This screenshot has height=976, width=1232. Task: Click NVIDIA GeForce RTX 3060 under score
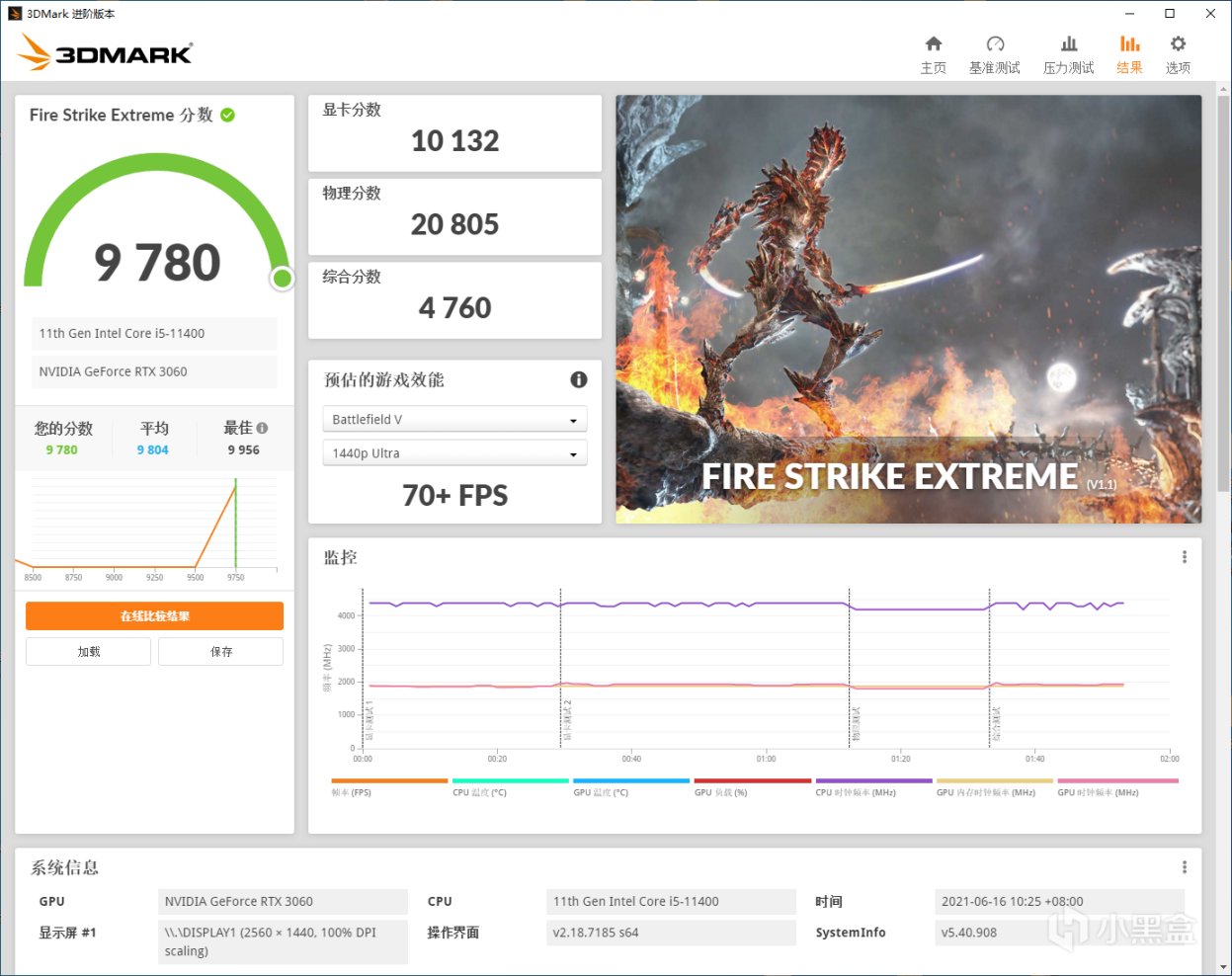154,371
